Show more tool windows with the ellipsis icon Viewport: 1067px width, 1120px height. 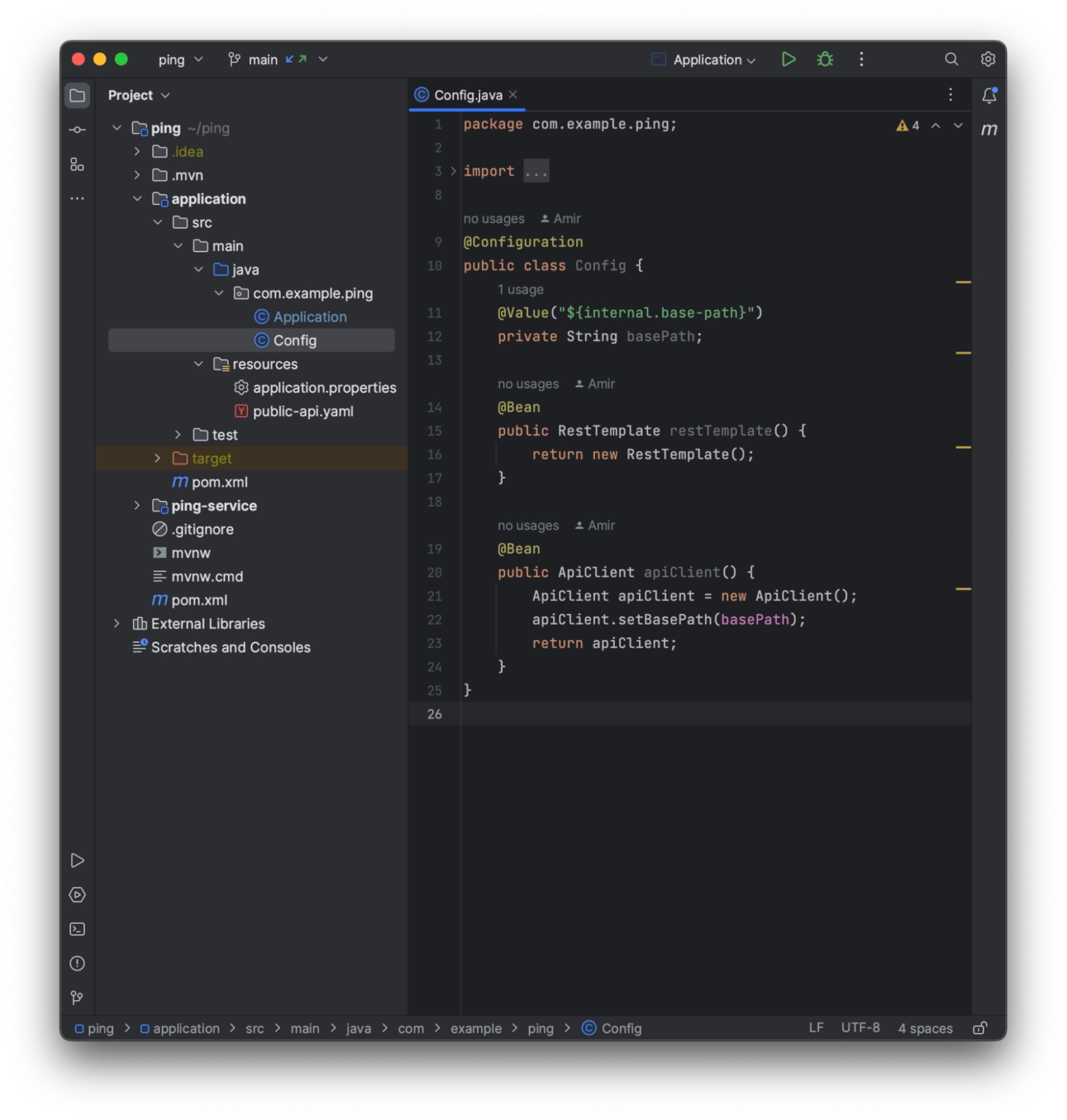click(77, 198)
